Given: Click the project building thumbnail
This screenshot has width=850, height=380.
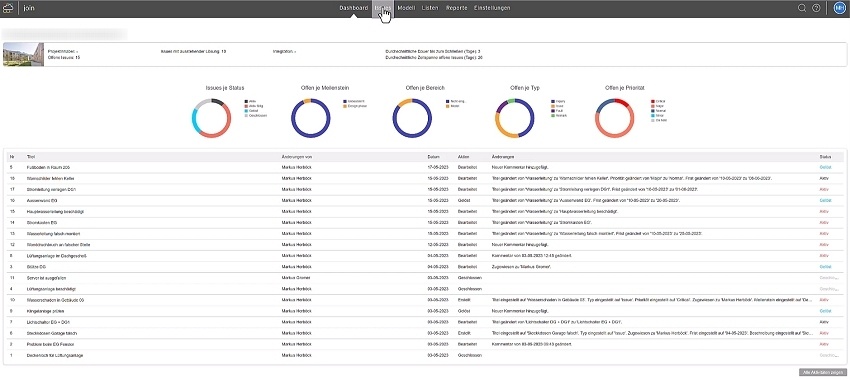Looking at the screenshot, I should coord(23,54).
